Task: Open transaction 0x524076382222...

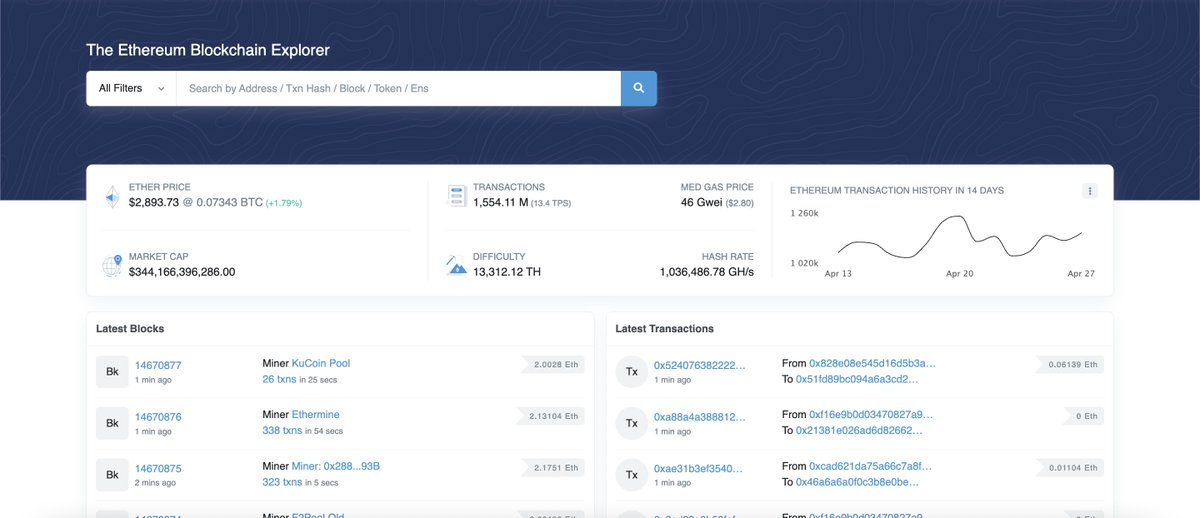Action: 700,365
